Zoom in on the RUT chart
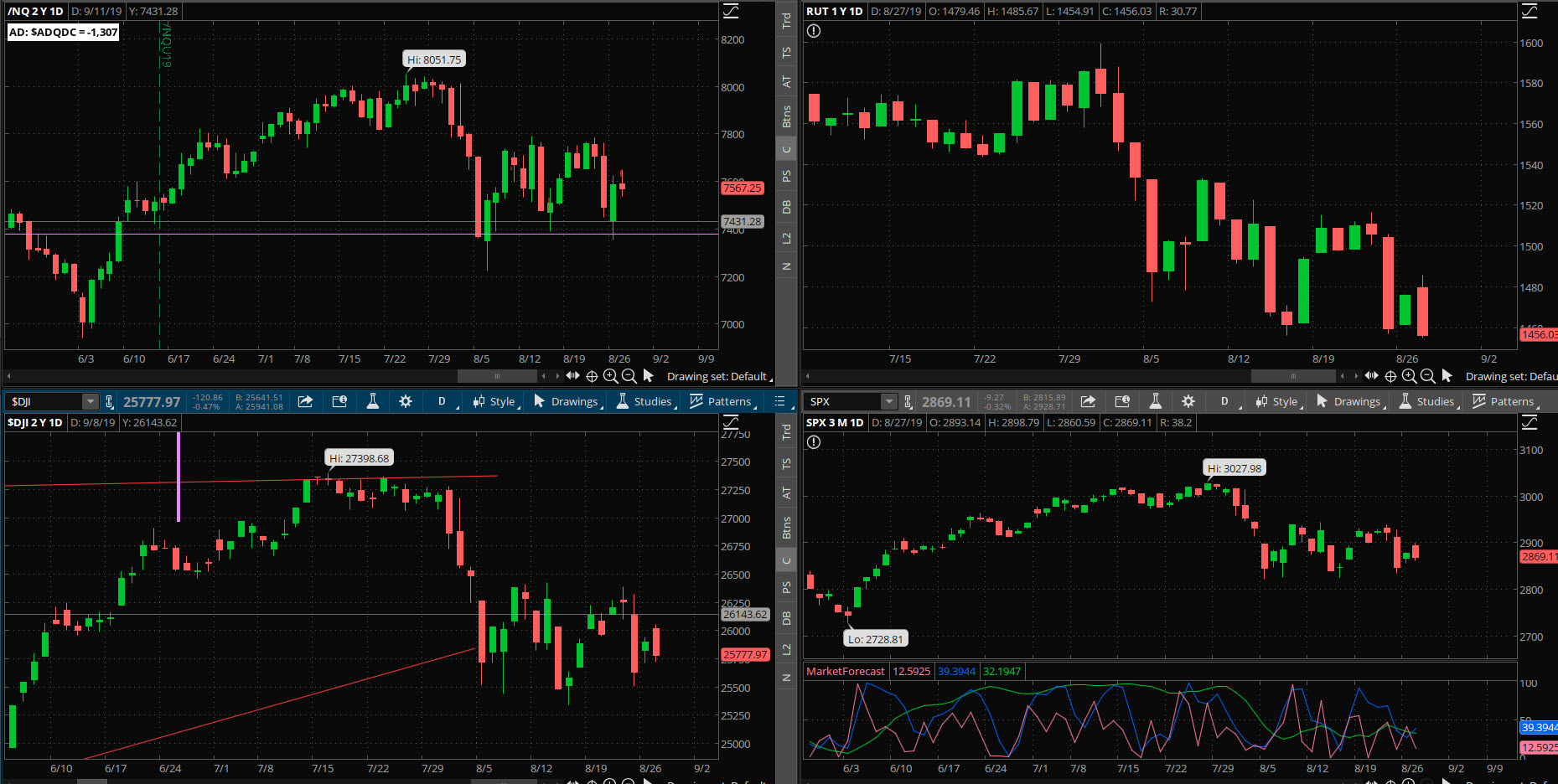This screenshot has width=1558, height=784. [1409, 376]
